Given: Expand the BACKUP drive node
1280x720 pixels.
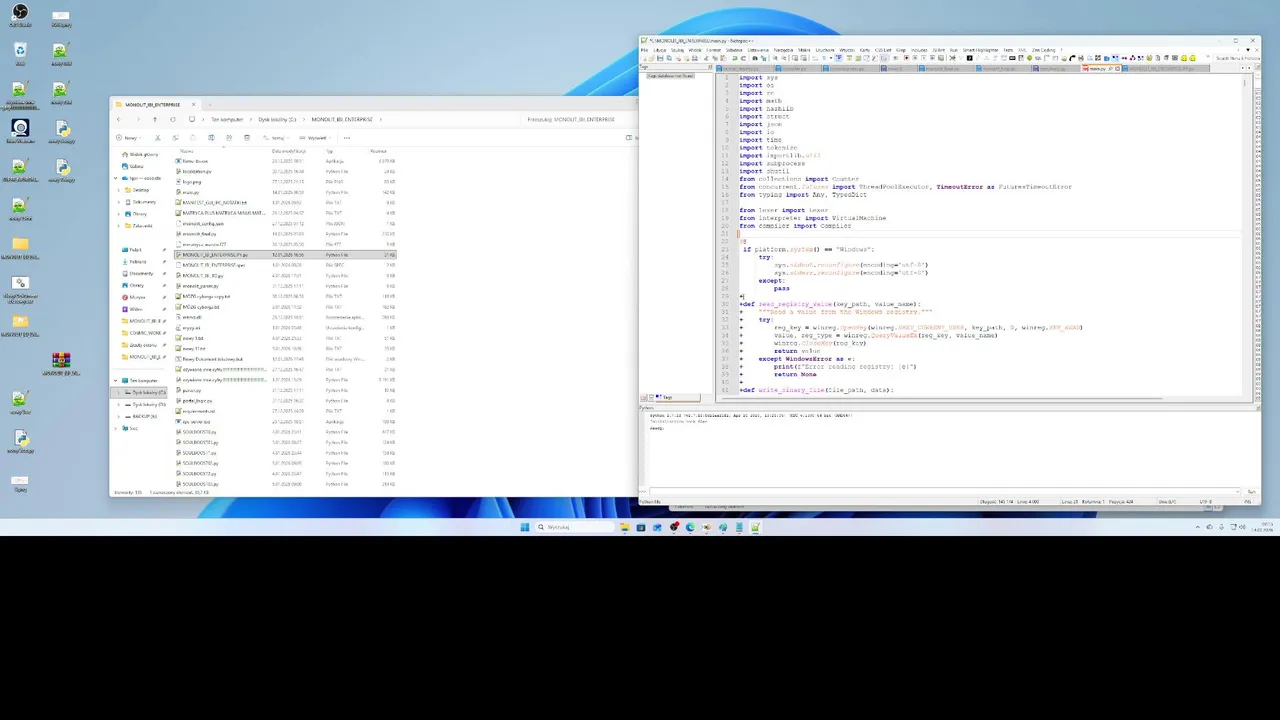Looking at the screenshot, I should click(118, 416).
